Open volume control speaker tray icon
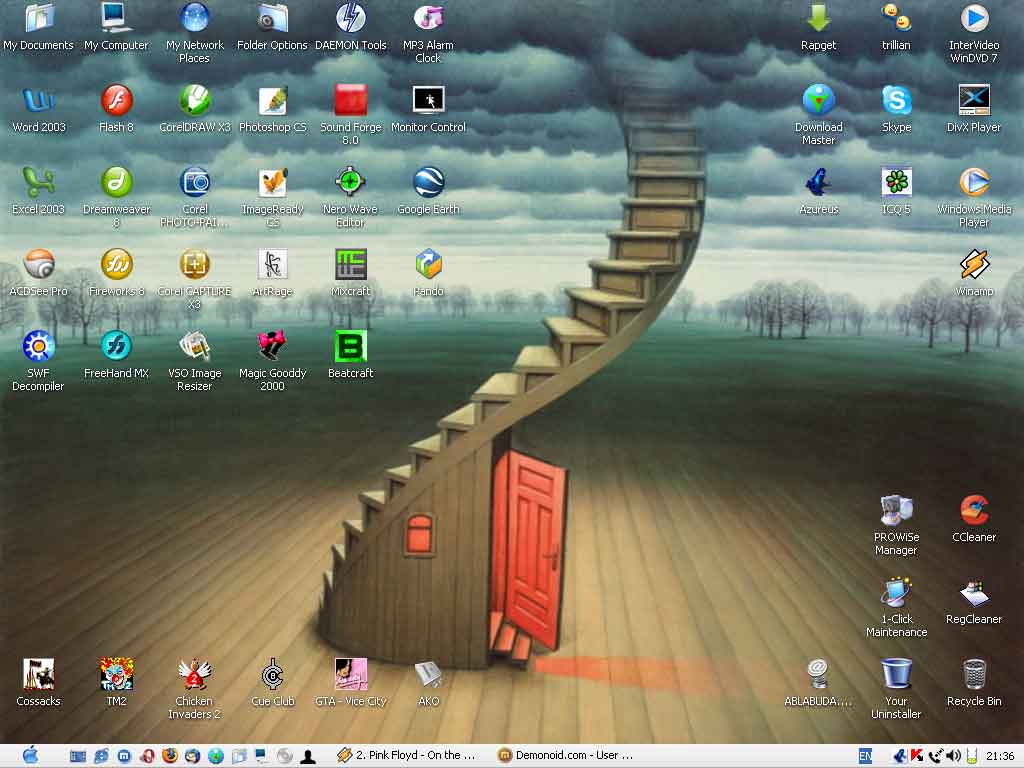 pos(953,756)
